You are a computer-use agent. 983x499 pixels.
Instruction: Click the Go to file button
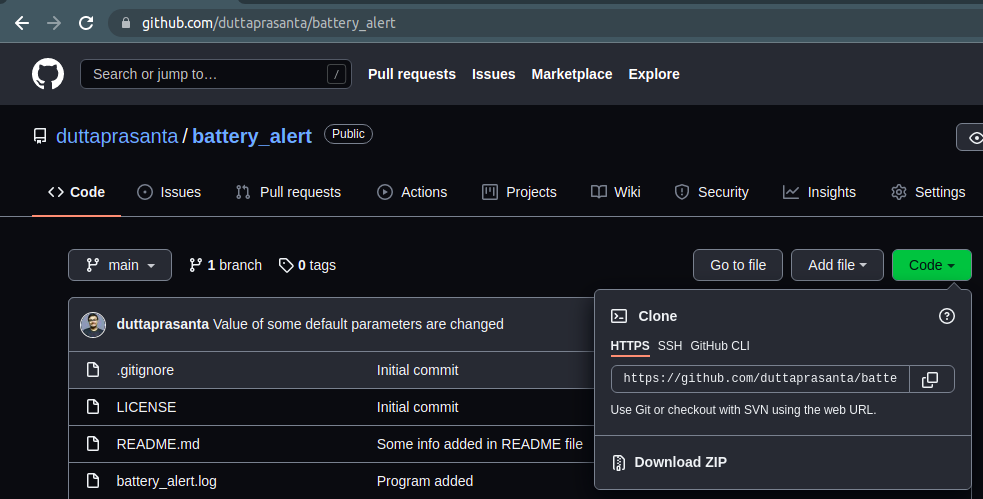click(738, 265)
